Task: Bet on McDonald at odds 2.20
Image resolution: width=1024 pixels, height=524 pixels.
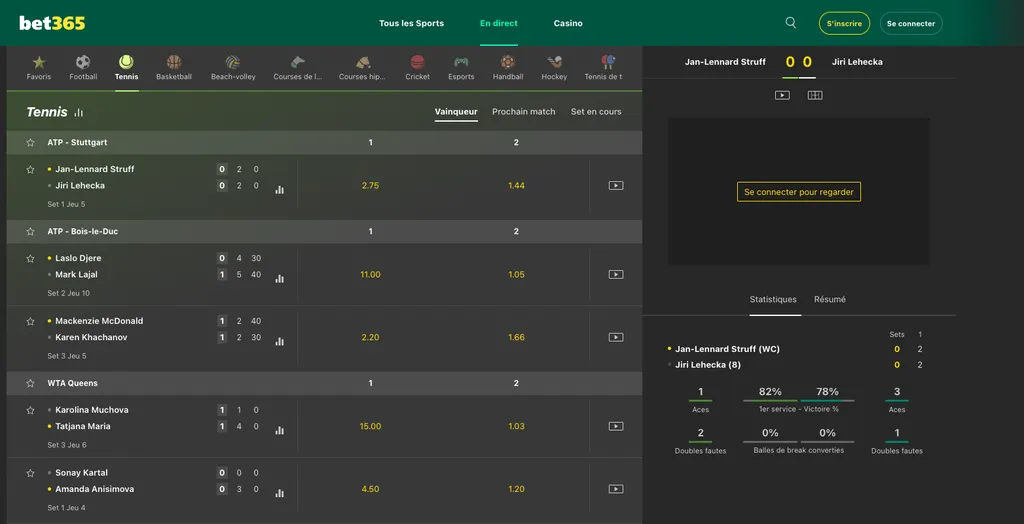Action: click(x=370, y=337)
